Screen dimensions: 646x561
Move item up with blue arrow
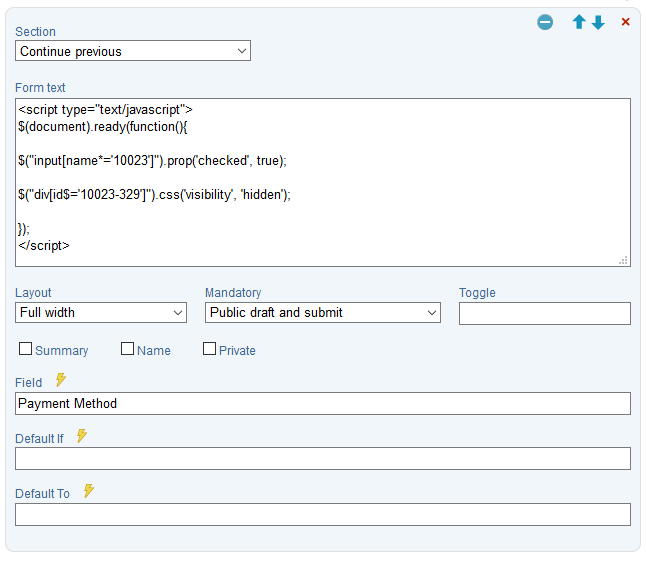[x=579, y=21]
